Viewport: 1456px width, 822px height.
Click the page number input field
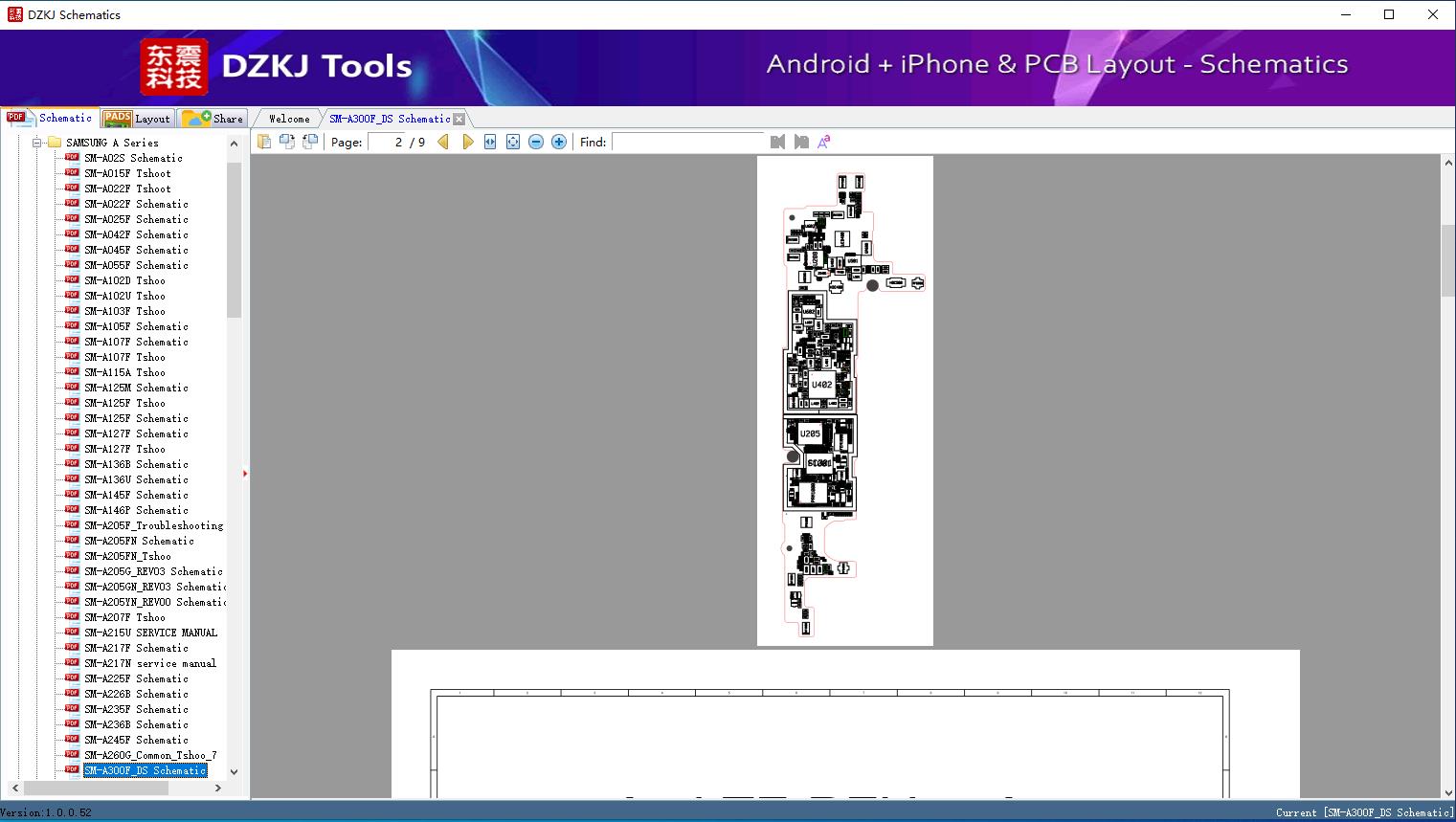[386, 142]
